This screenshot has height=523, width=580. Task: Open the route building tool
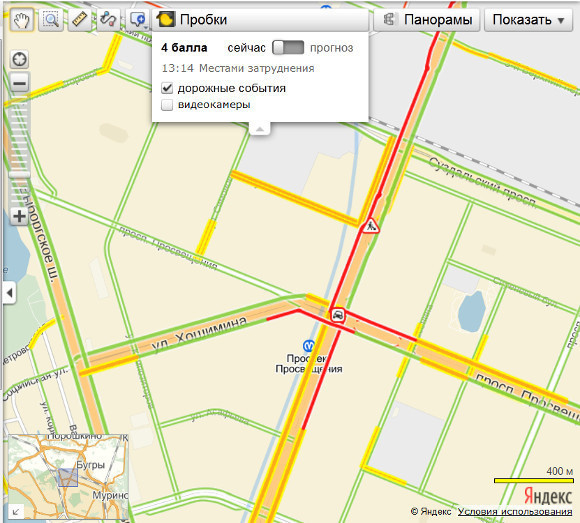click(108, 20)
